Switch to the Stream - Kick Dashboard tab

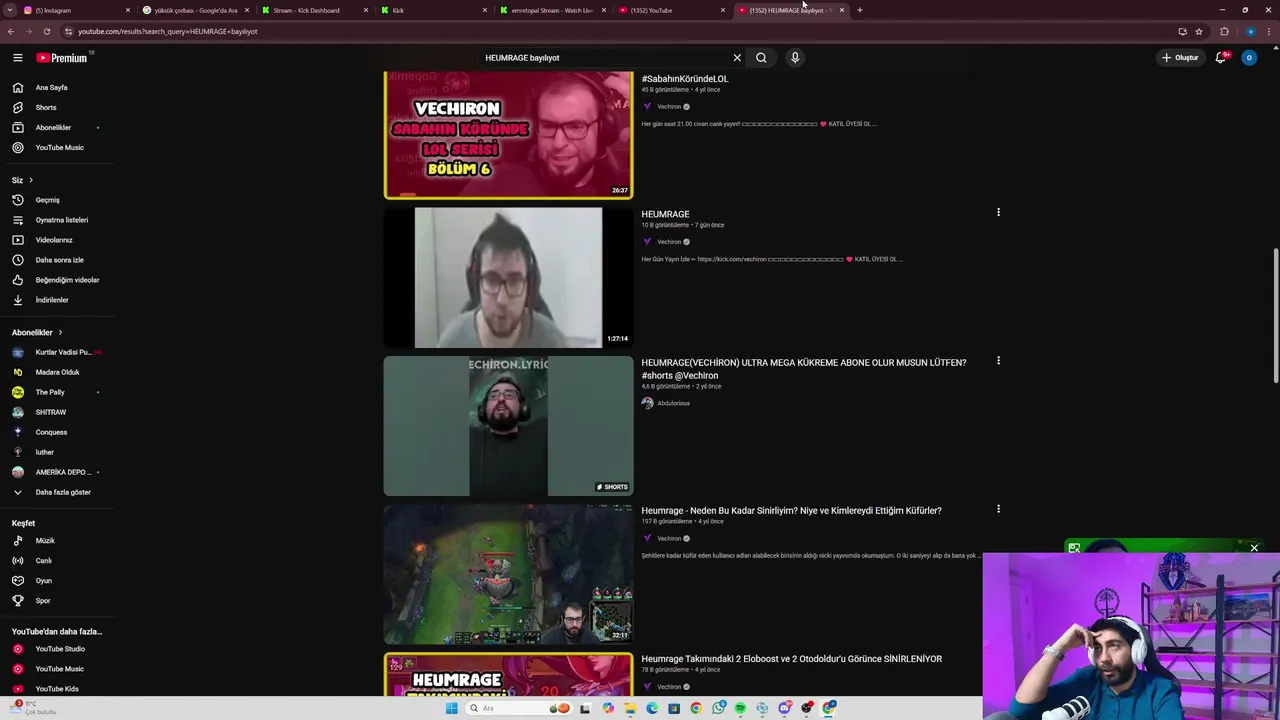point(314,10)
